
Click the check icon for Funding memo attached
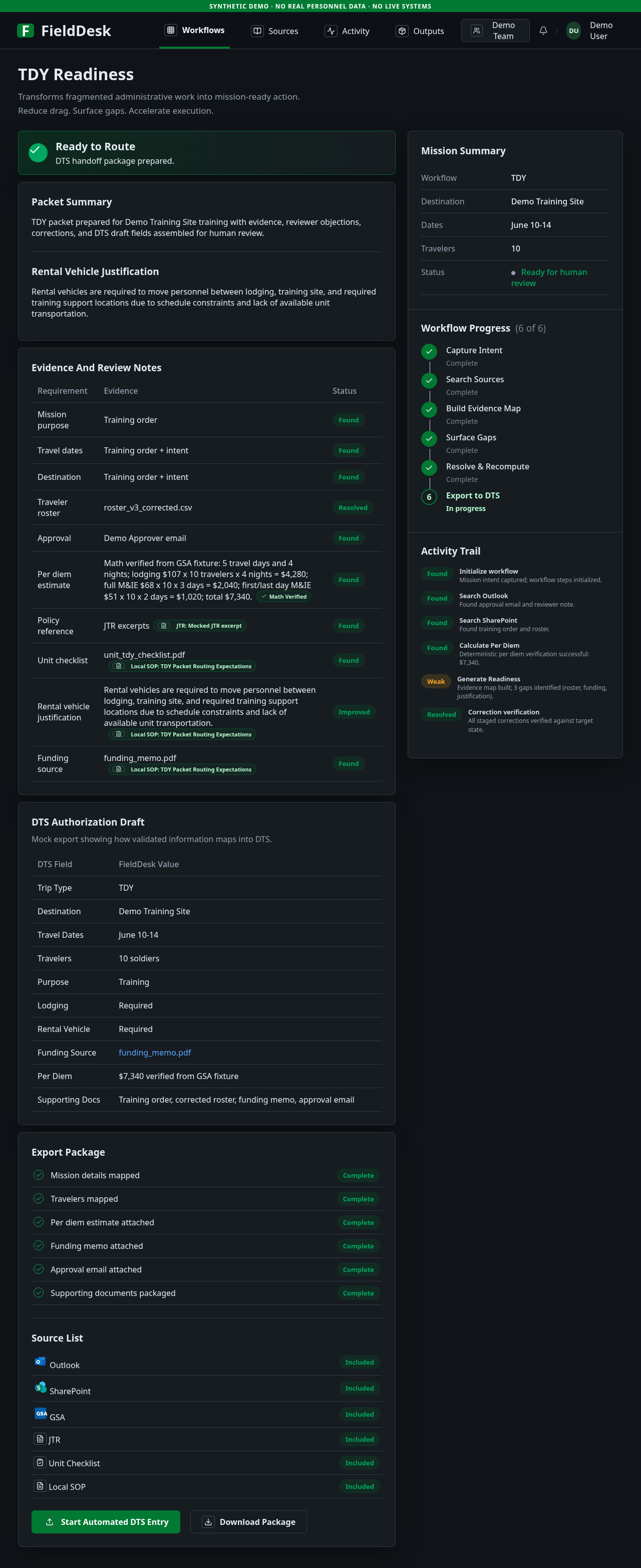tap(39, 1245)
